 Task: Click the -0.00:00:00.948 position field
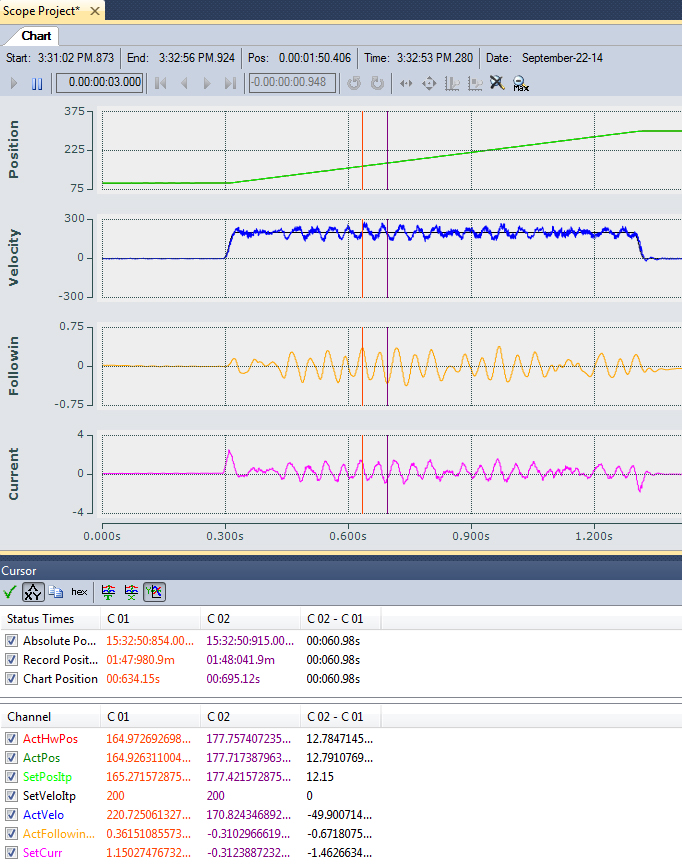[x=292, y=82]
